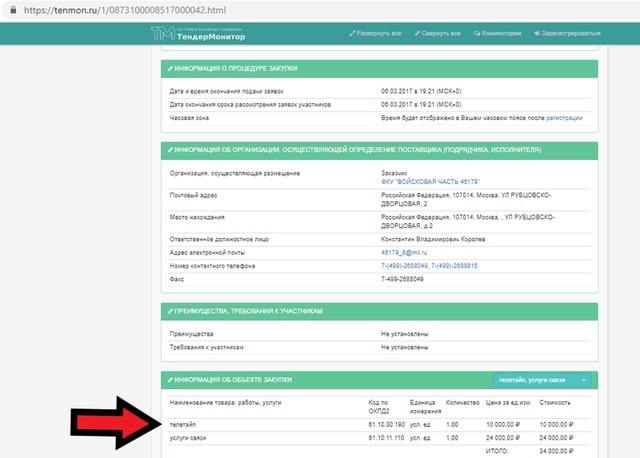The image size is (640, 458).
Task: Click the телетайп row in the items table
Action: pyautogui.click(x=380, y=425)
